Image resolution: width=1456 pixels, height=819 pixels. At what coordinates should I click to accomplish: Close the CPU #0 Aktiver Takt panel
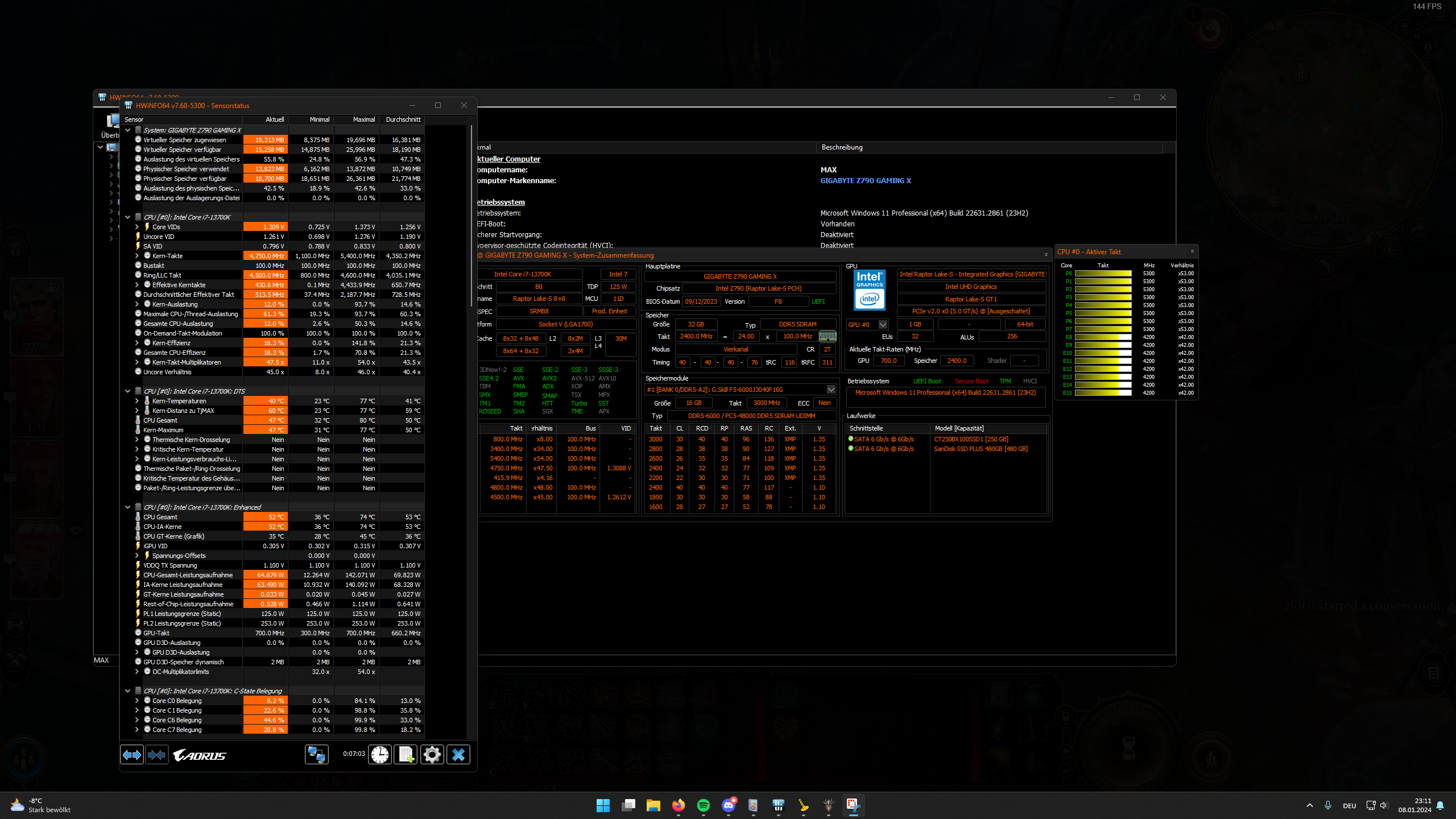click(1192, 251)
